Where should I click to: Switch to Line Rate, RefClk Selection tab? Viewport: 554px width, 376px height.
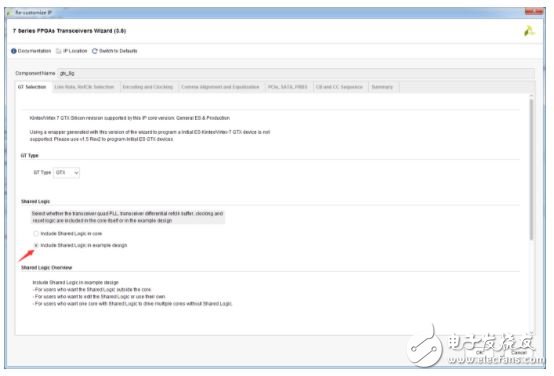coord(84,87)
